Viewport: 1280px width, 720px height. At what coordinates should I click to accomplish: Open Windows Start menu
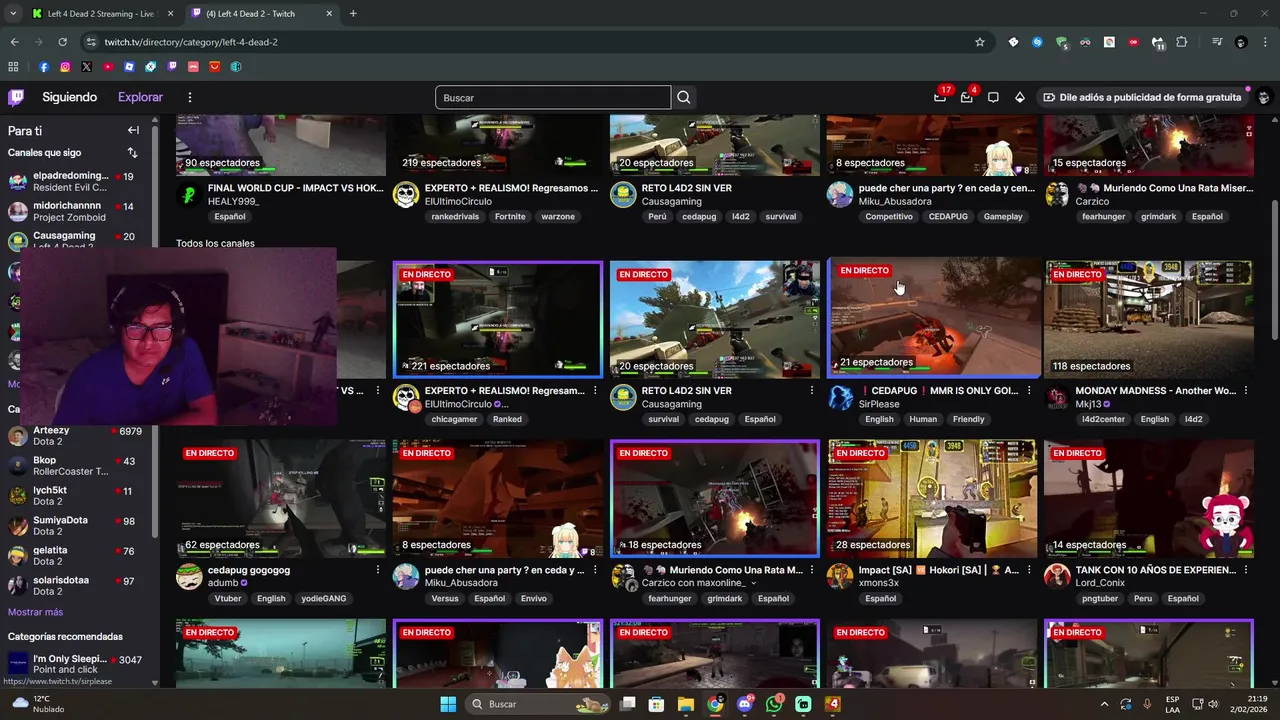point(448,704)
